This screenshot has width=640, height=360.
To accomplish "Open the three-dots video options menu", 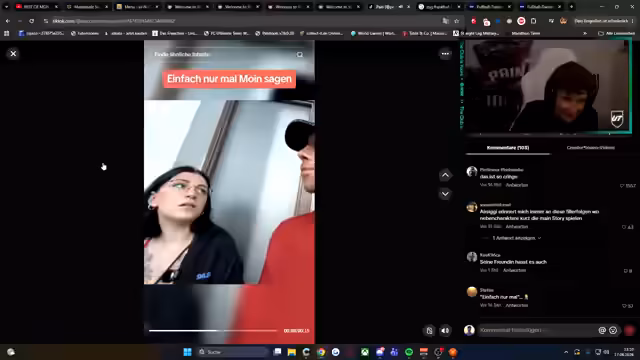I will (x=445, y=53).
